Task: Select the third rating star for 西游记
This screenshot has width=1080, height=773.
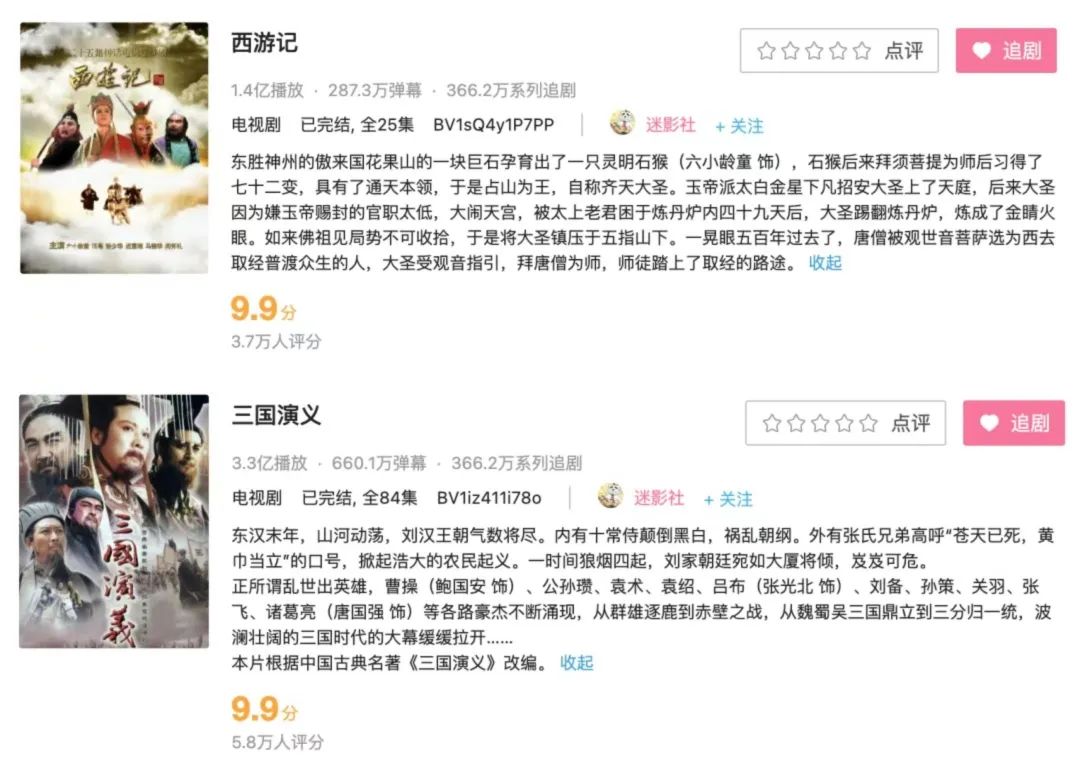Action: [814, 50]
